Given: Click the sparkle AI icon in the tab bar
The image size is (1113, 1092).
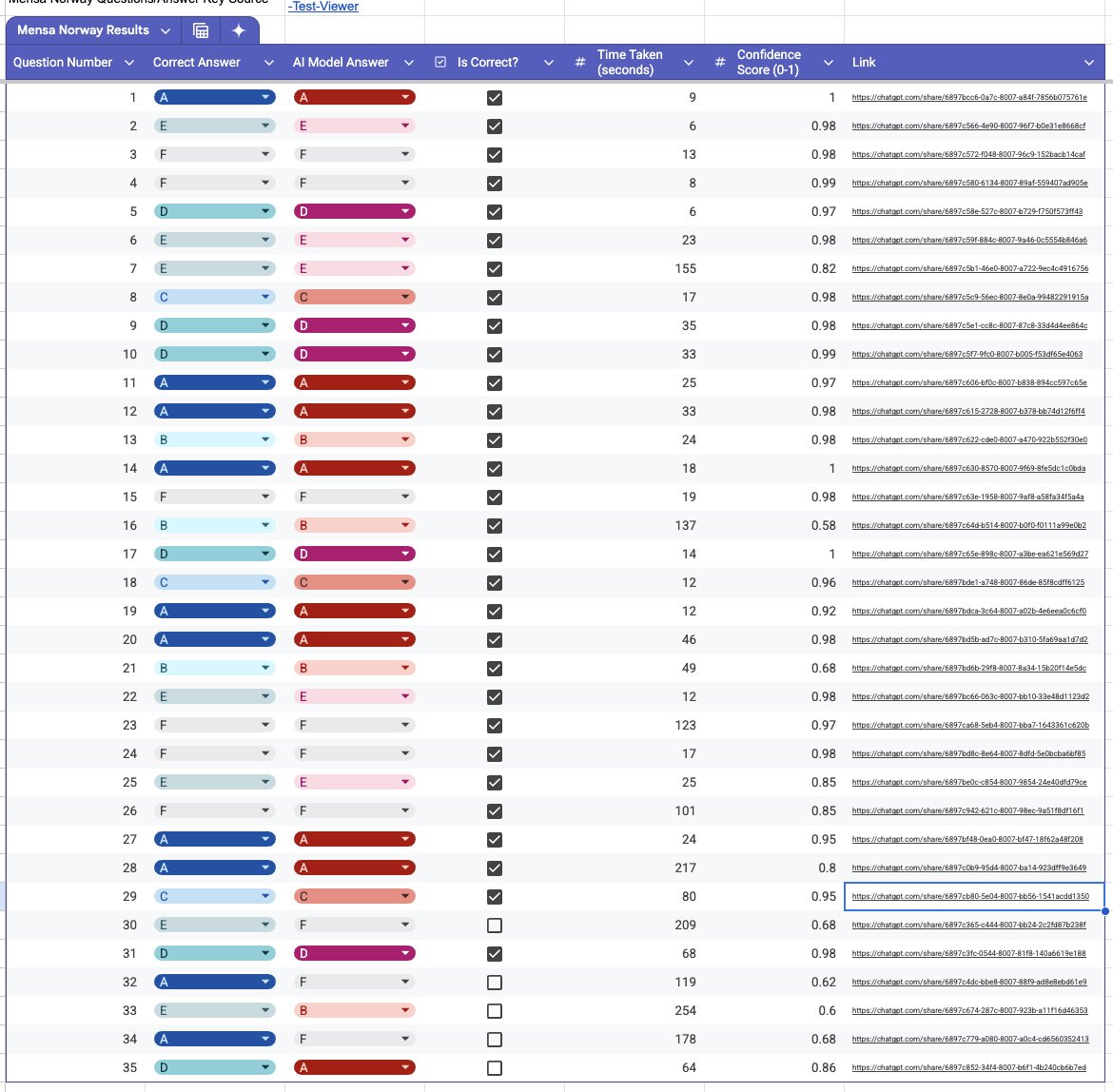Looking at the screenshot, I should coord(240,29).
